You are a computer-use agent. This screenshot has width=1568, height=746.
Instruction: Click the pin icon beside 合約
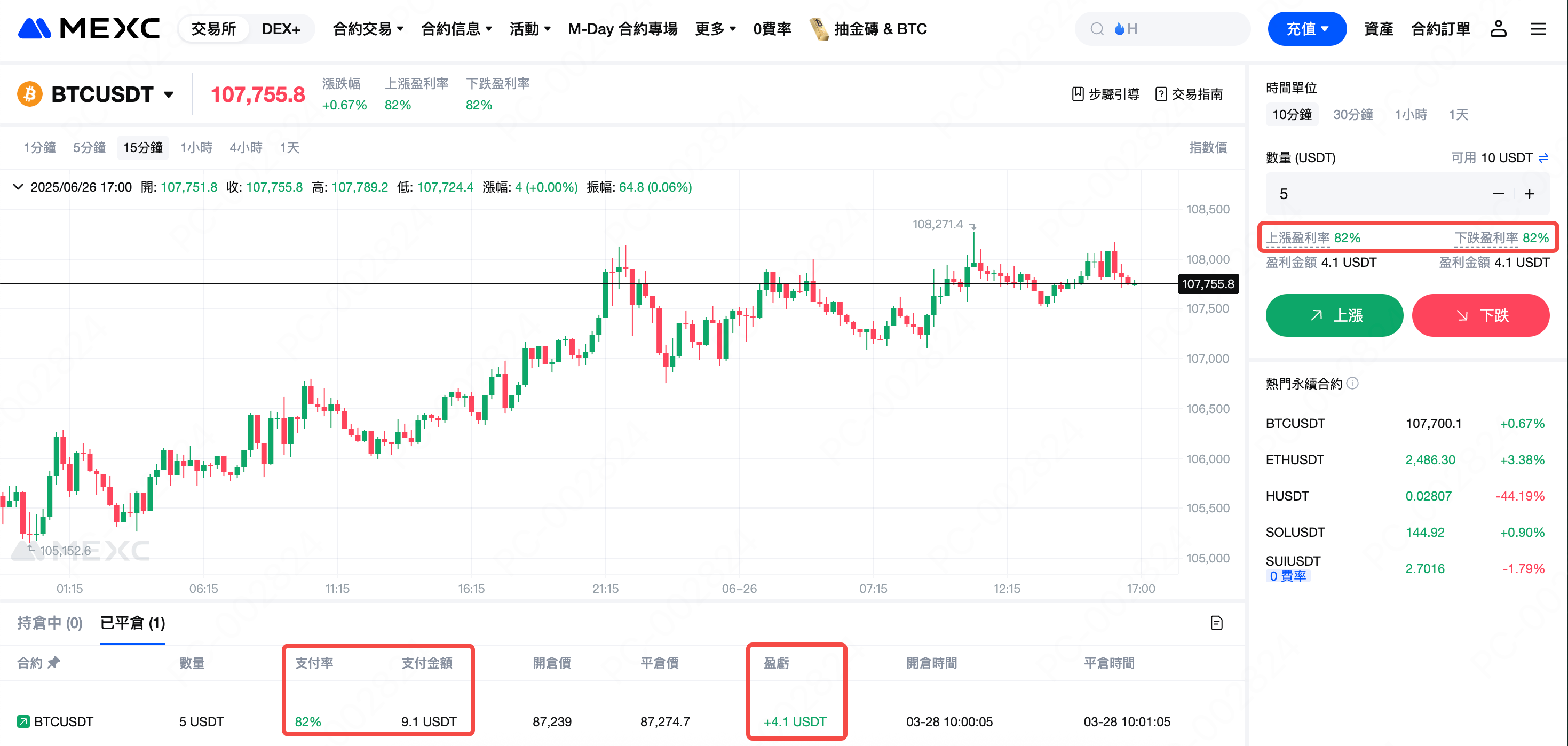coord(53,662)
